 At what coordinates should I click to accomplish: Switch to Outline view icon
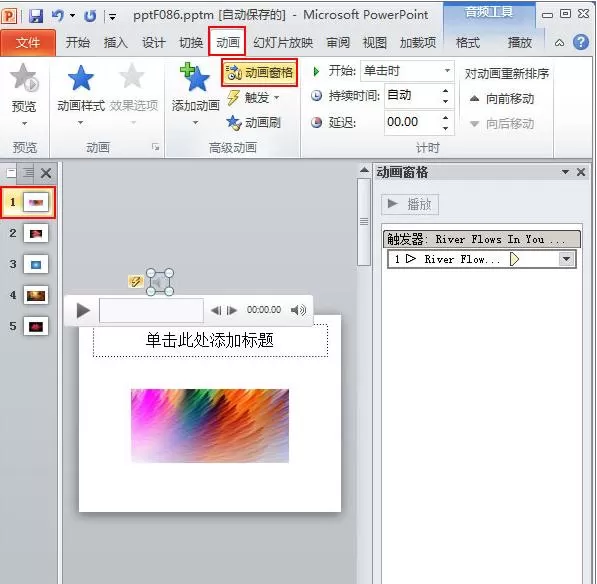point(29,173)
